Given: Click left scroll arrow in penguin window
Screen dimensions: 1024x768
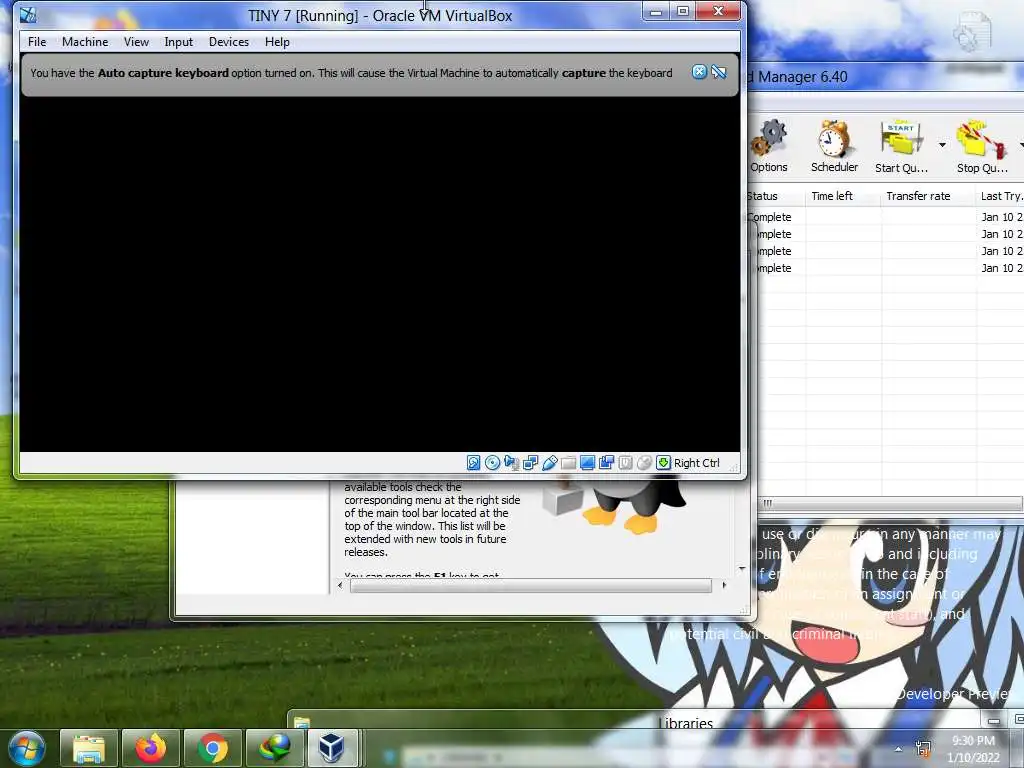Looking at the screenshot, I should click(340, 586).
